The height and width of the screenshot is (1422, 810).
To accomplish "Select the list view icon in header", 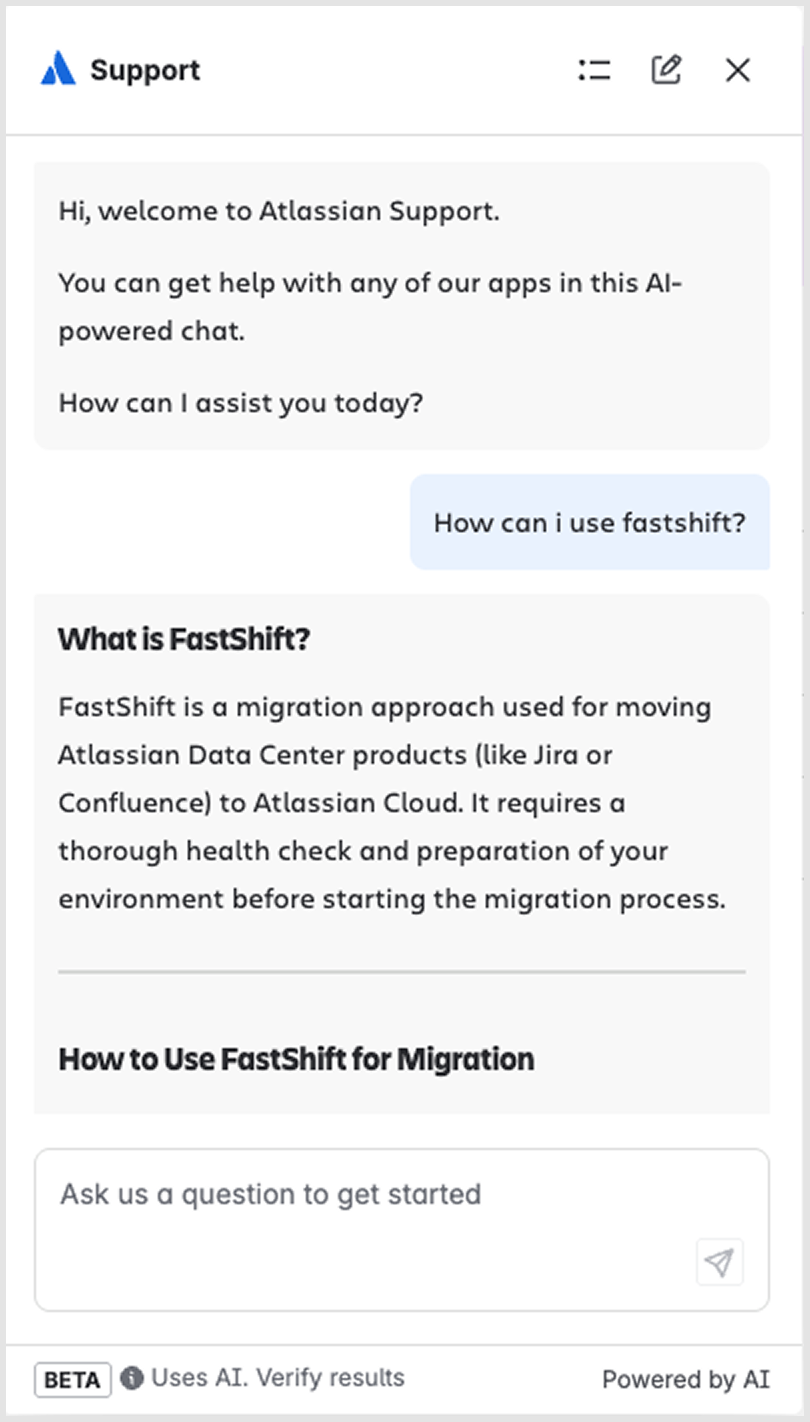I will pyautogui.click(x=594, y=69).
